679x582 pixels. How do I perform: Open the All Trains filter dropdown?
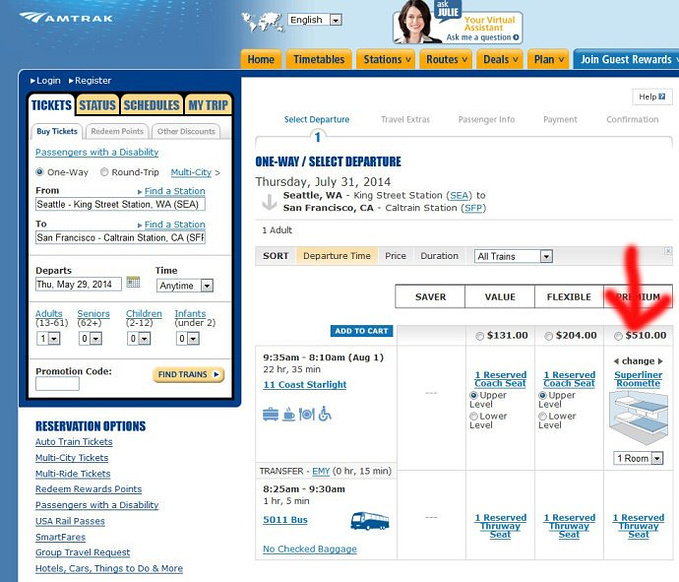(x=513, y=256)
